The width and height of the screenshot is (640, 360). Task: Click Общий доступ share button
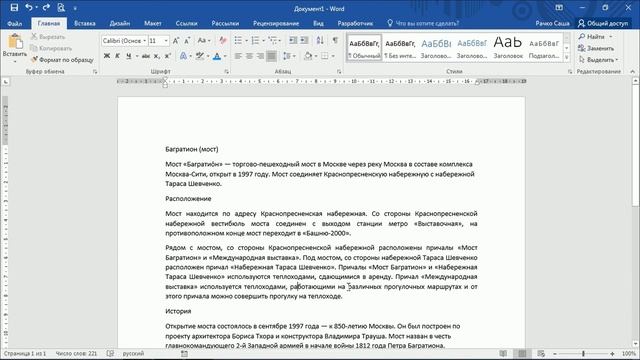[x=603, y=23]
